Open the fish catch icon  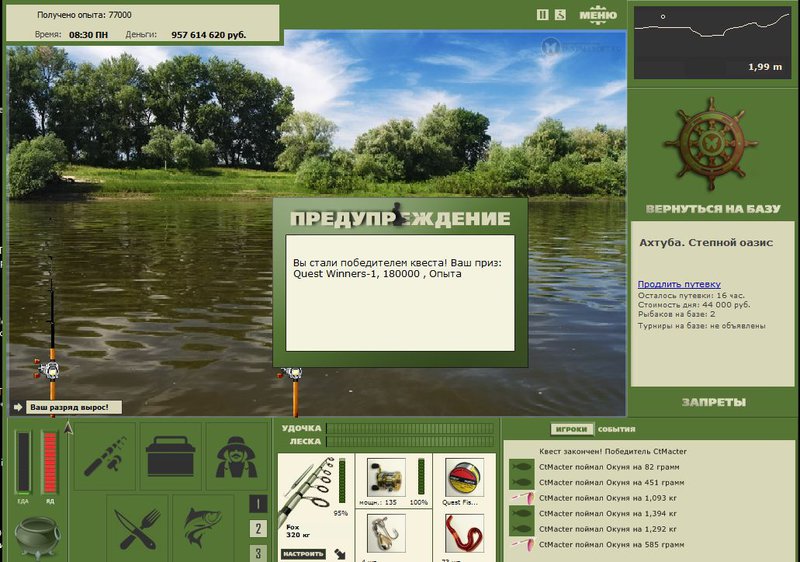(203, 528)
